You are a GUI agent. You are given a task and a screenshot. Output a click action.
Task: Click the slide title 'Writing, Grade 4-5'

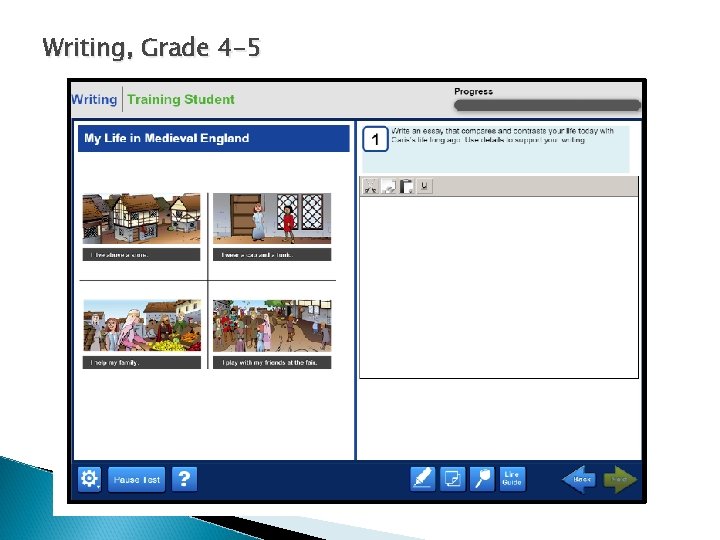(152, 47)
